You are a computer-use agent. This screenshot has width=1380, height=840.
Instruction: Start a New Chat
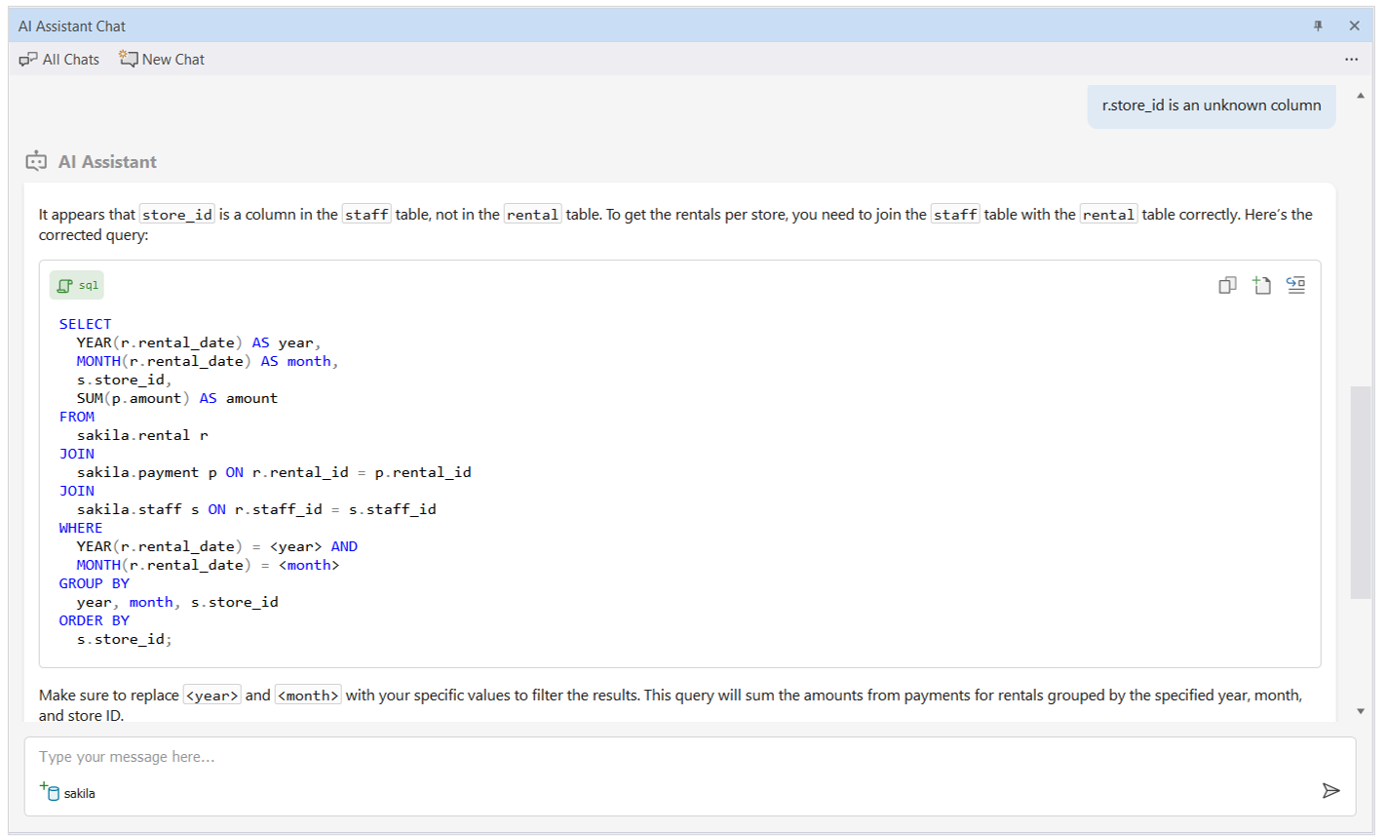click(x=162, y=59)
